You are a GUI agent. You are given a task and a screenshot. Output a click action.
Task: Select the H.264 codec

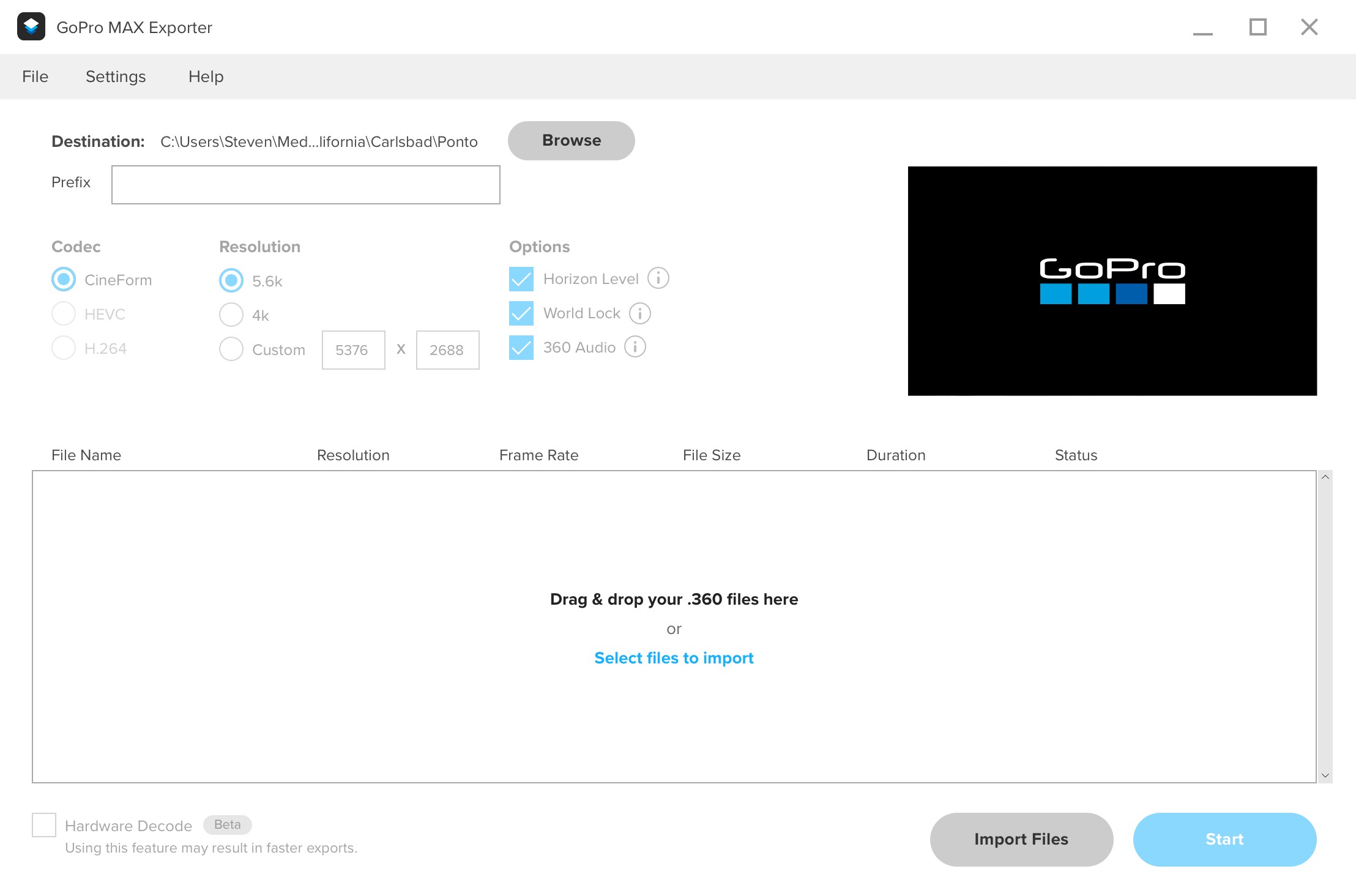63,348
